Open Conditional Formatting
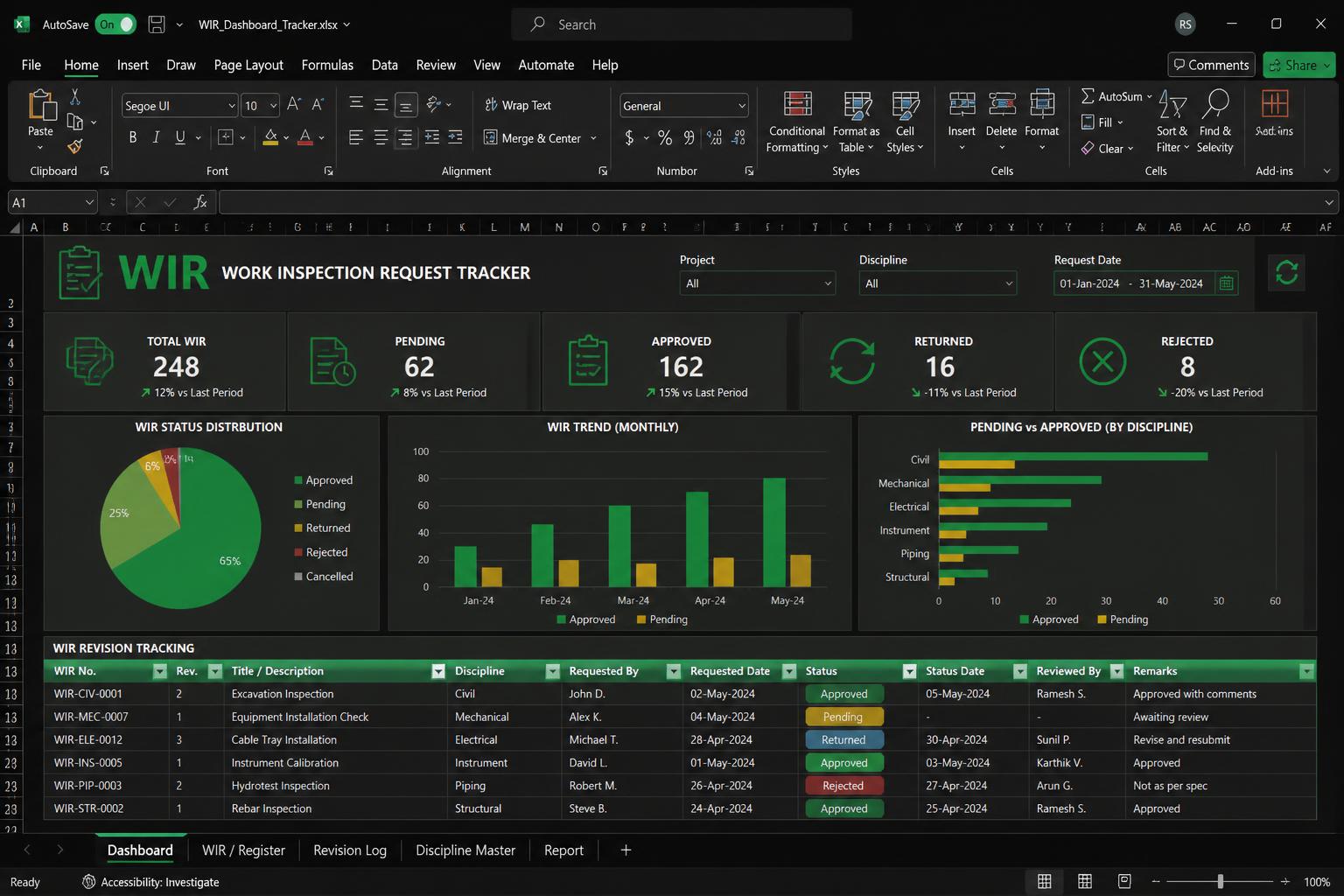 796,122
